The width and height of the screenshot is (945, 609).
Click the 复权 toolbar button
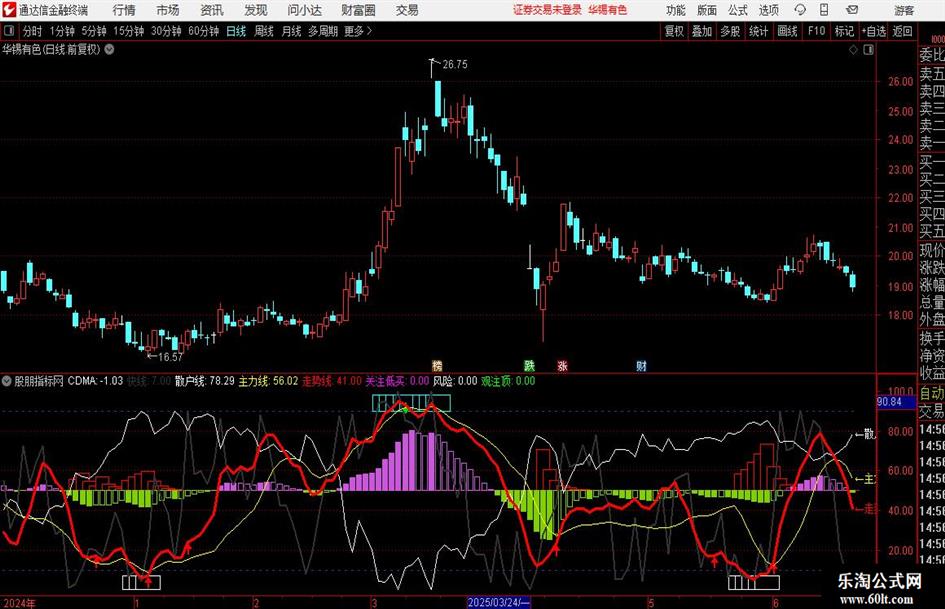pos(674,31)
